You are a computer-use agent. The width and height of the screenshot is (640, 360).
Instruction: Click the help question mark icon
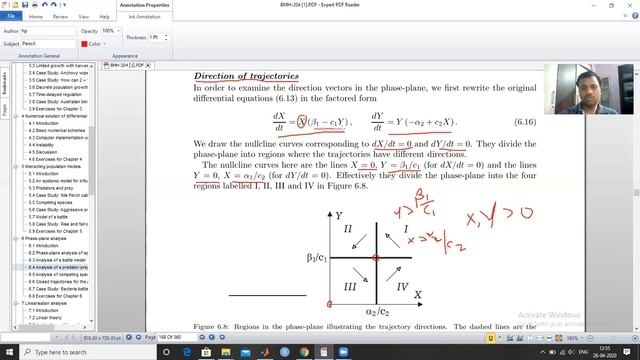point(635,16)
